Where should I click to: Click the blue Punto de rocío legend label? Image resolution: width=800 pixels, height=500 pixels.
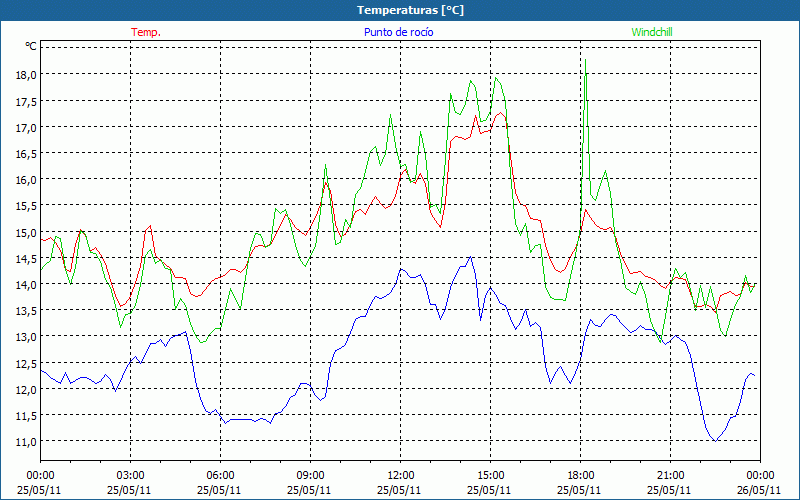[398, 32]
